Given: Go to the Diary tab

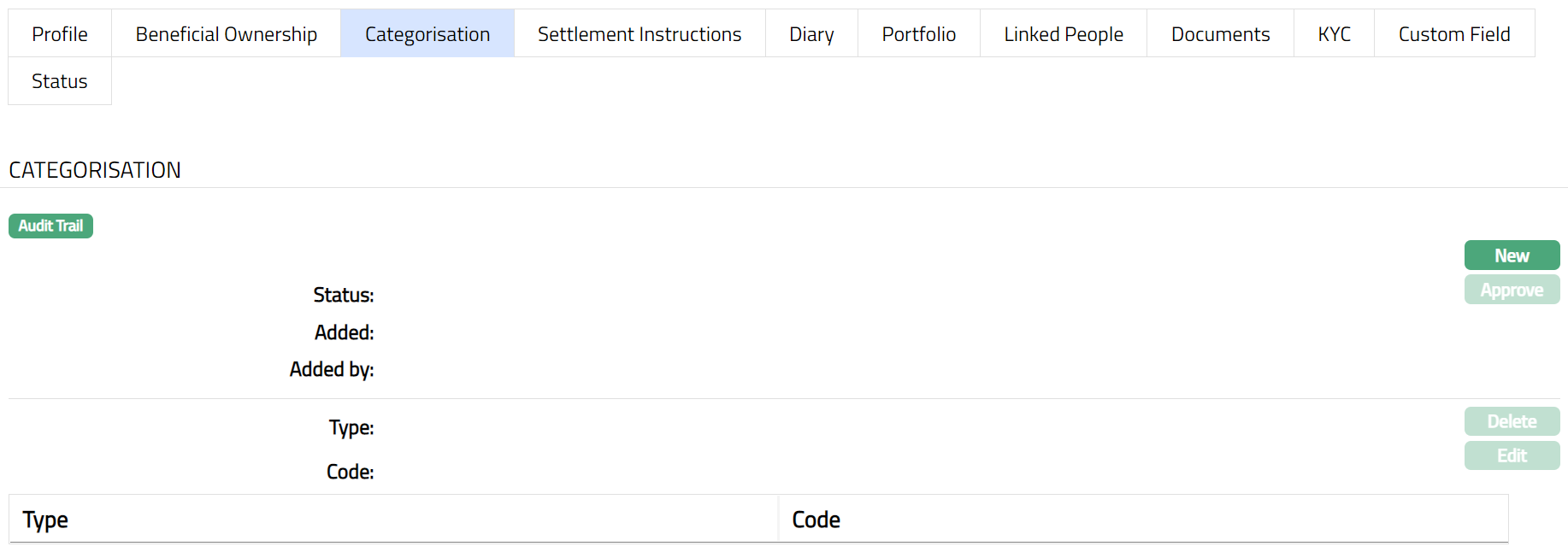Looking at the screenshot, I should [x=811, y=34].
